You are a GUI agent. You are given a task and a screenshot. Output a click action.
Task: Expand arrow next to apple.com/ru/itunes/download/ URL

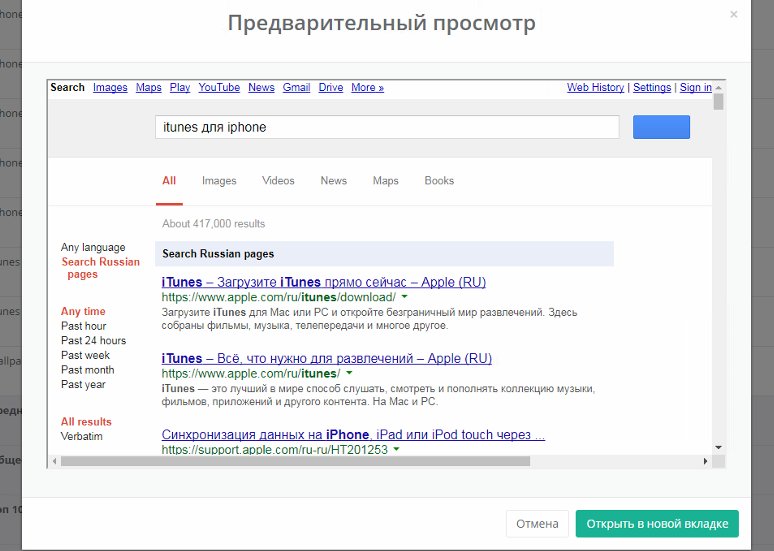(405, 297)
